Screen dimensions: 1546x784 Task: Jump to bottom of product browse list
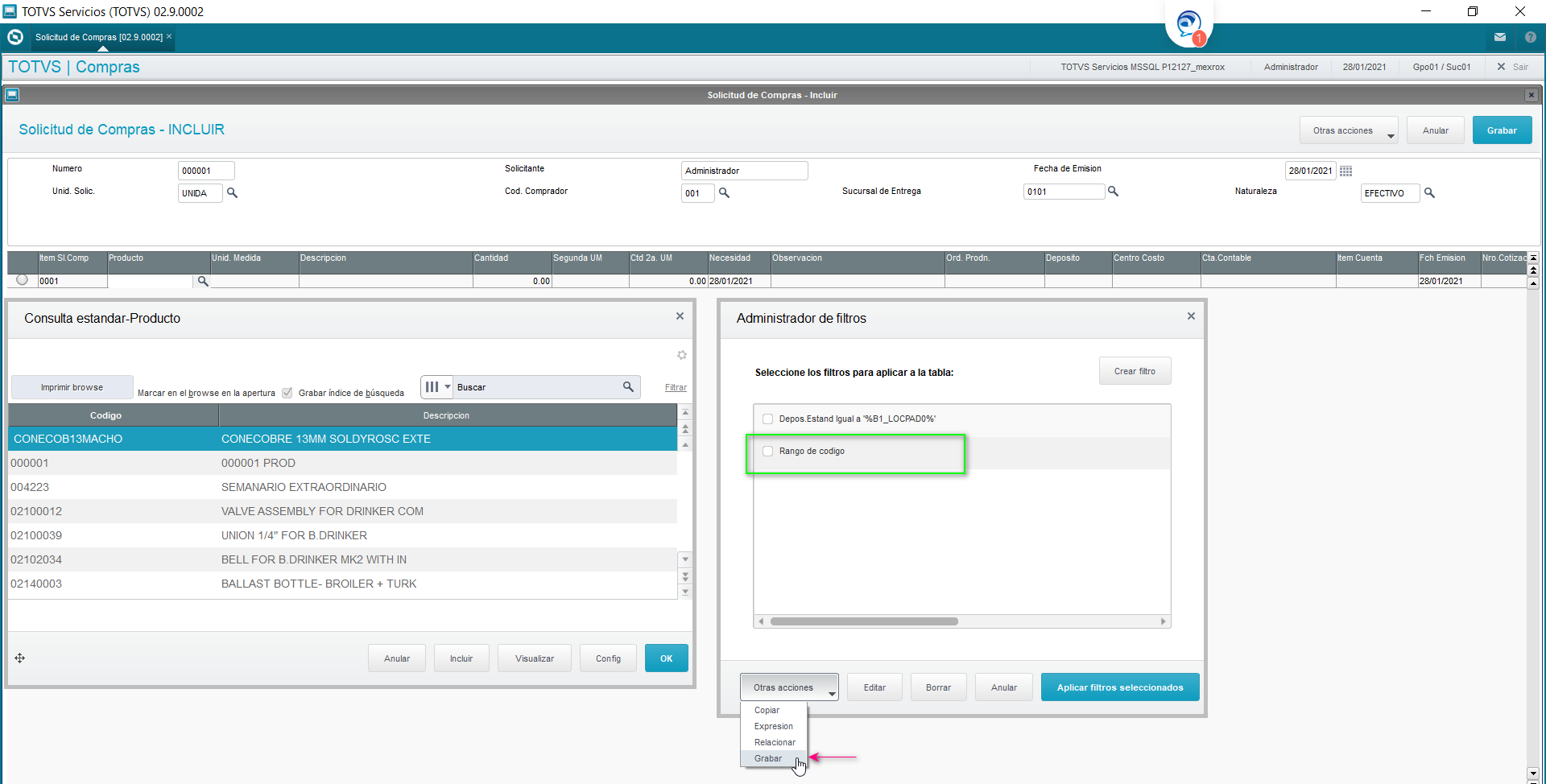click(x=685, y=592)
